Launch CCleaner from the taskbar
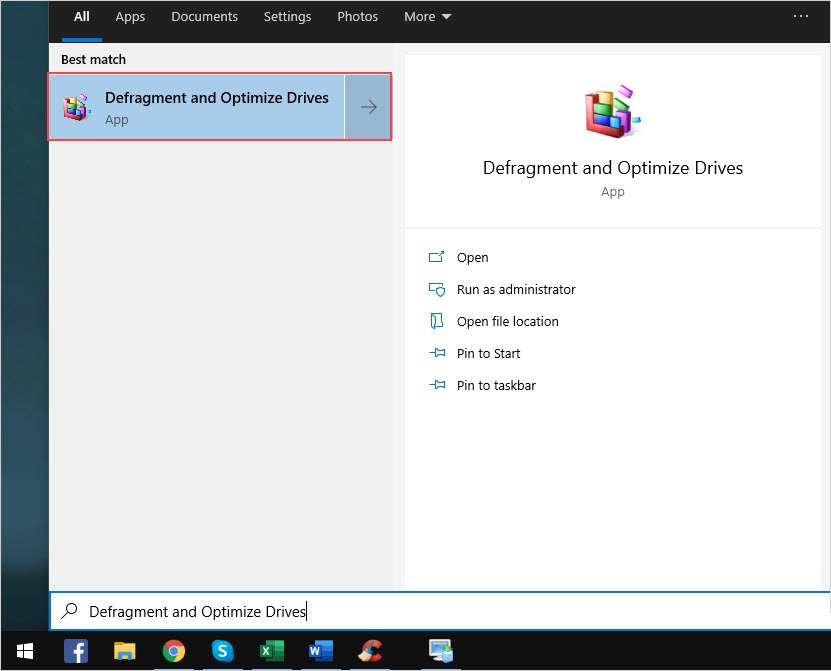Image resolution: width=831 pixels, height=671 pixels. 370,651
